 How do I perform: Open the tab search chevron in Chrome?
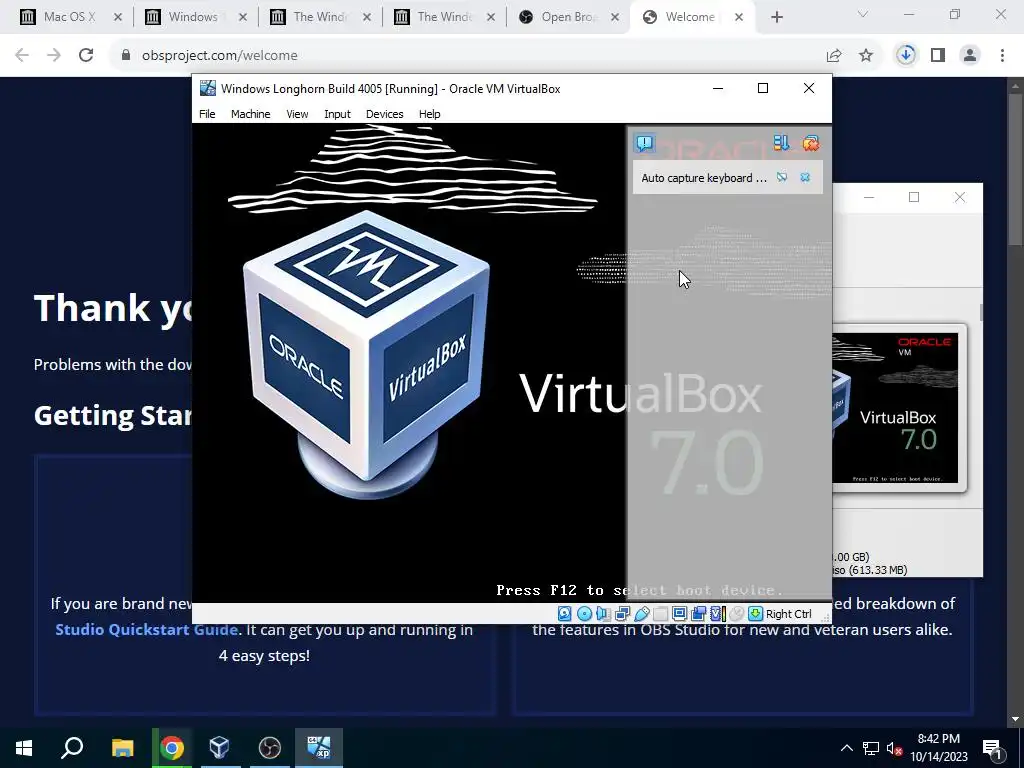point(863,14)
